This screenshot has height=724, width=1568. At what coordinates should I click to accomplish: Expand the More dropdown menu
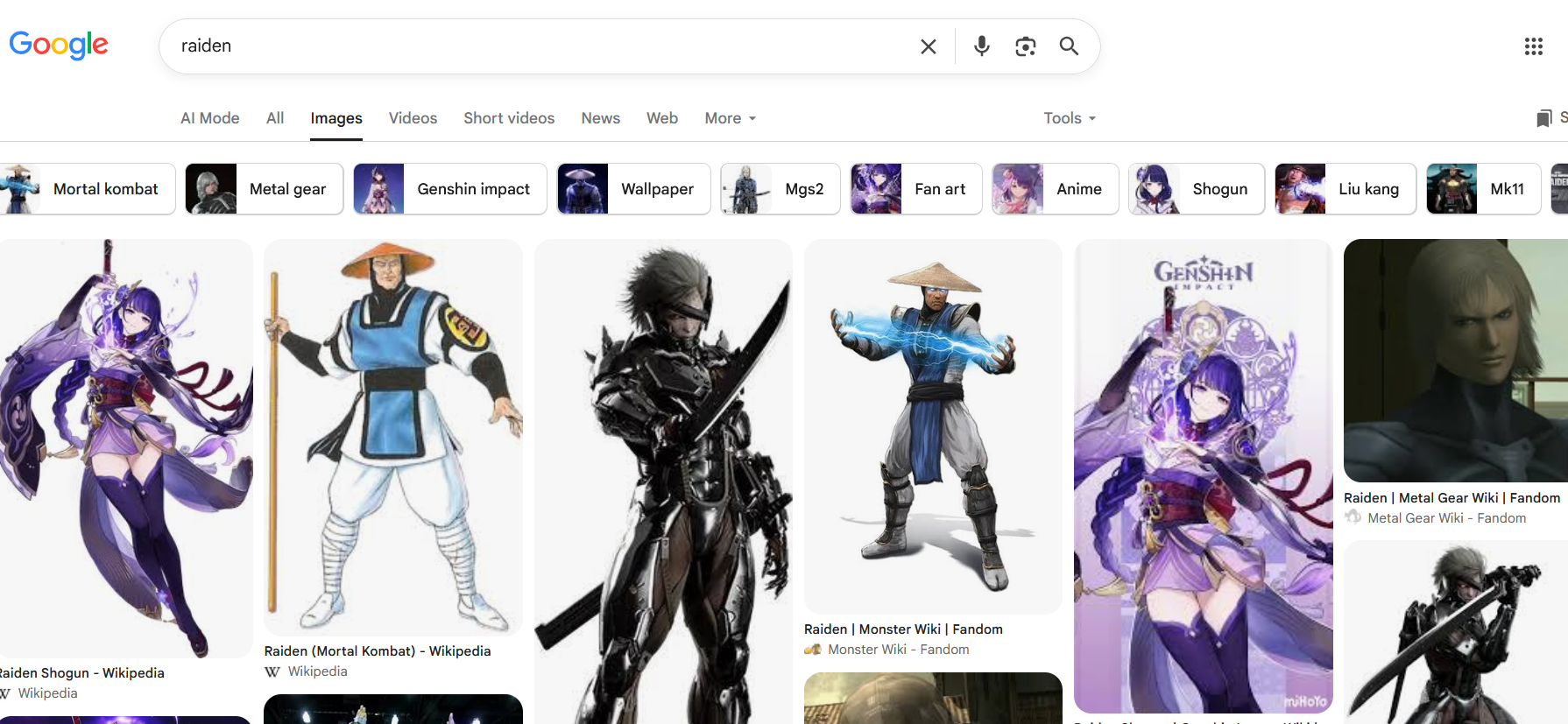(731, 118)
